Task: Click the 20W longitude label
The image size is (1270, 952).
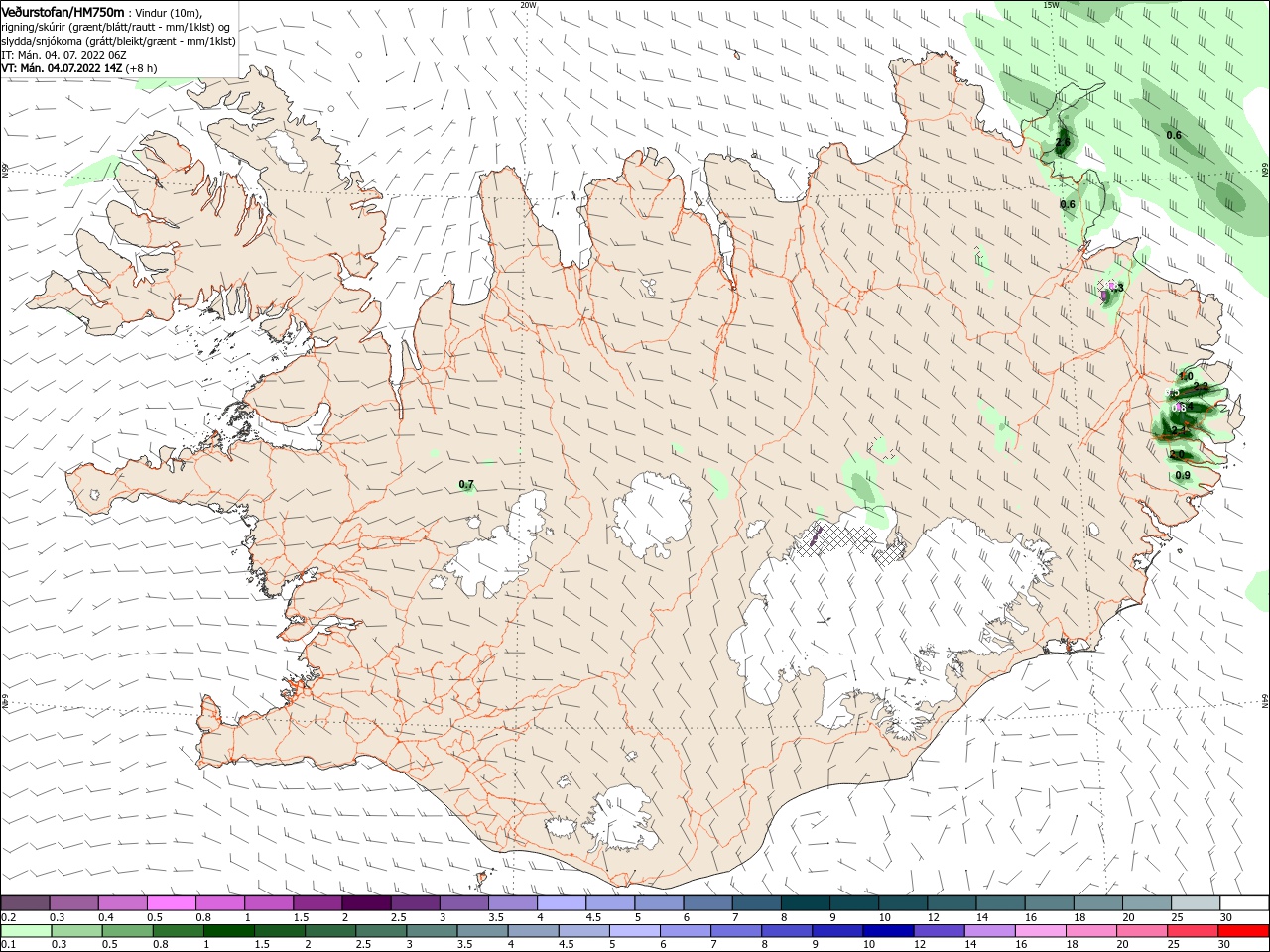Action: (x=528, y=5)
